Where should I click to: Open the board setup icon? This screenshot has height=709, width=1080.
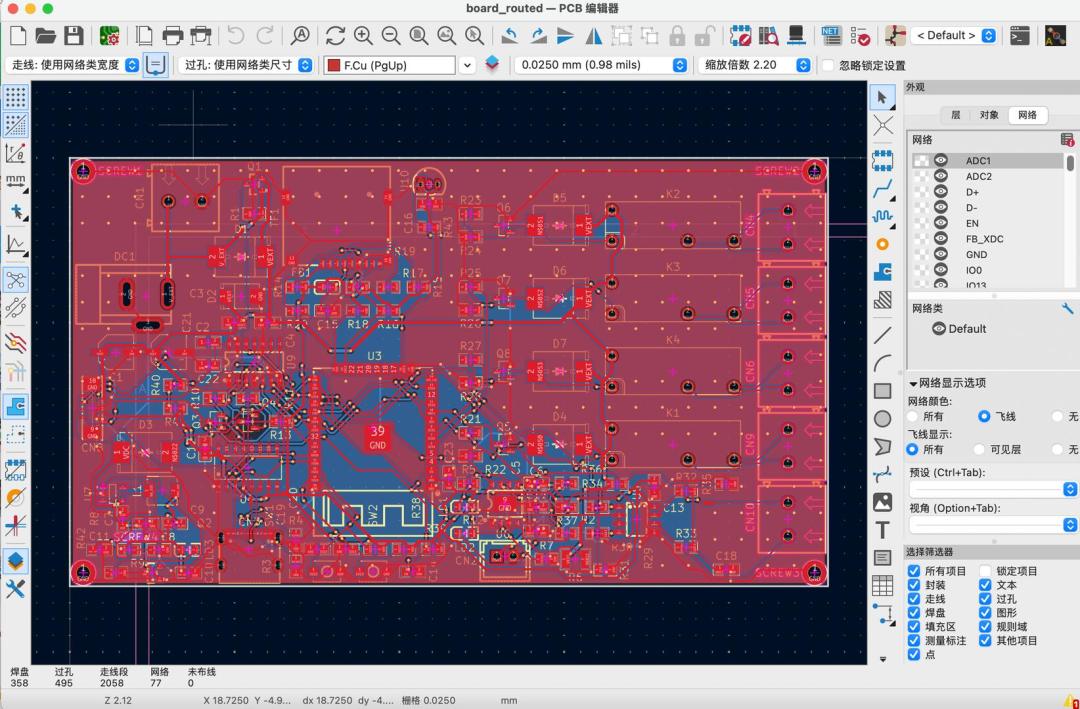click(110, 35)
